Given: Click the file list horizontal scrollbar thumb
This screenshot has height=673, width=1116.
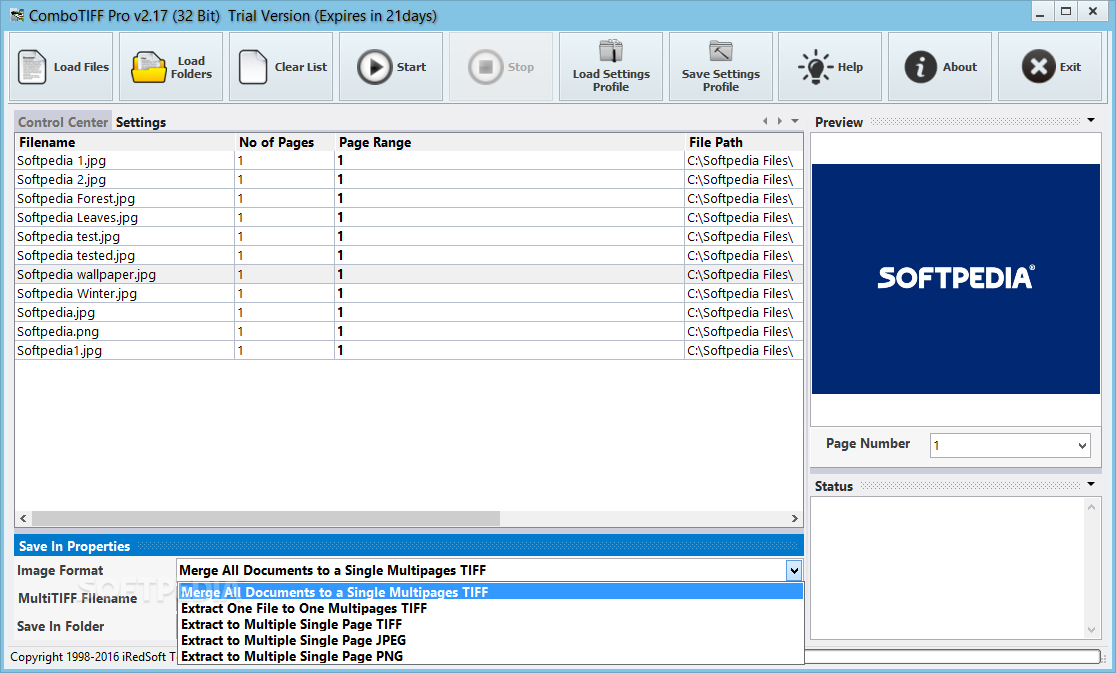Looking at the screenshot, I should 266,519.
